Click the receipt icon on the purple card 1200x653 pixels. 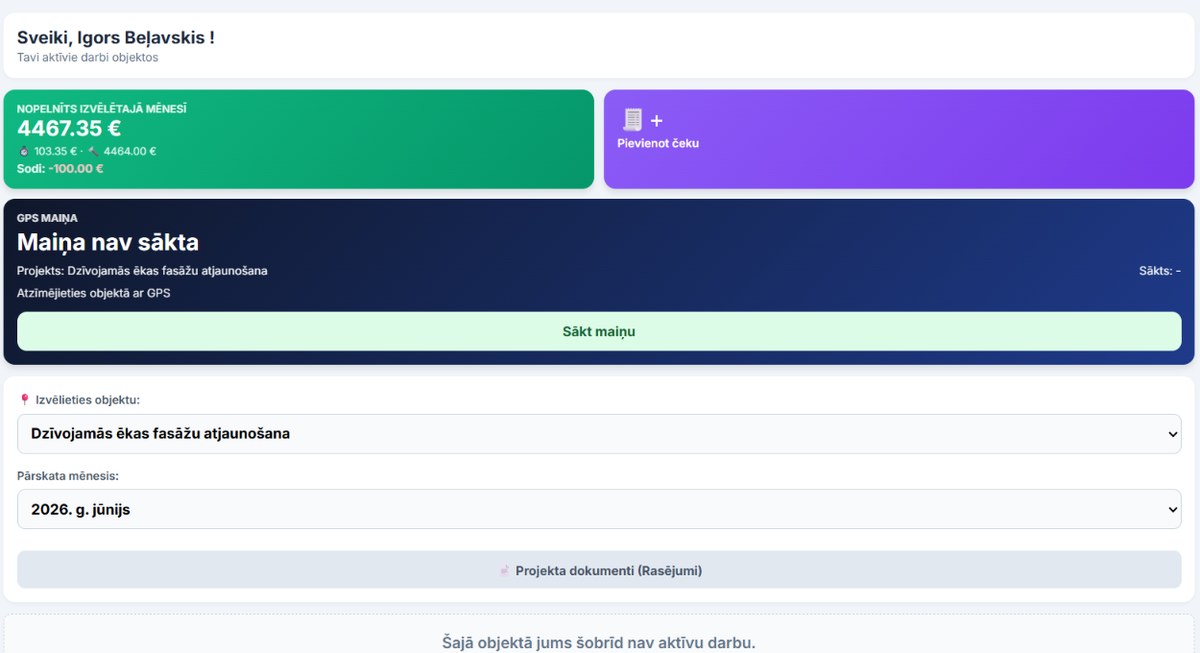click(632, 120)
